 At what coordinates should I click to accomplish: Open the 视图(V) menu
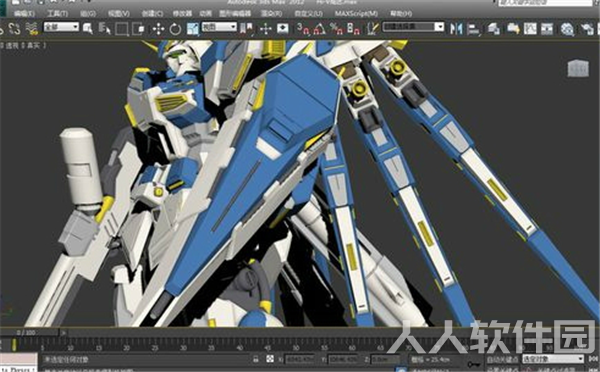(x=119, y=13)
